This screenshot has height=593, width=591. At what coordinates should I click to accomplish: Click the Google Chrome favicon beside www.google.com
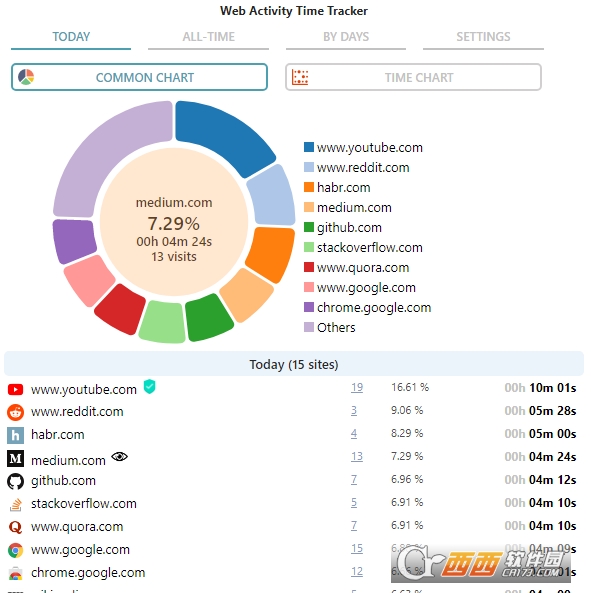[x=16, y=550]
